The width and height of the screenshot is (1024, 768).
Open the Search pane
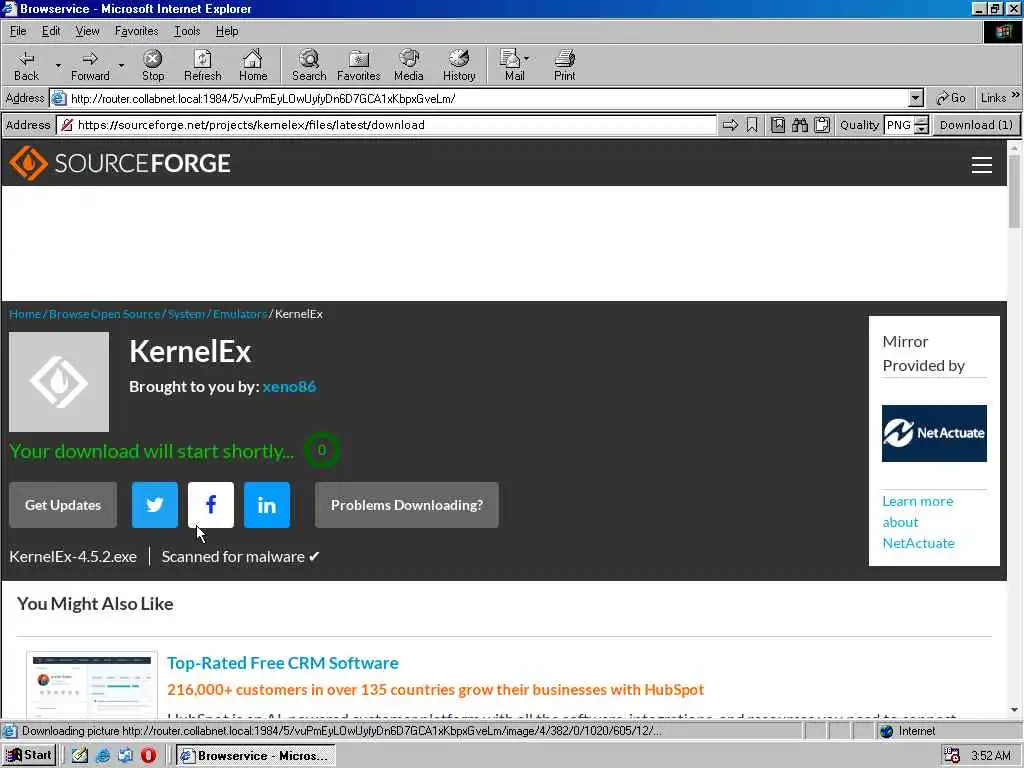(x=309, y=66)
